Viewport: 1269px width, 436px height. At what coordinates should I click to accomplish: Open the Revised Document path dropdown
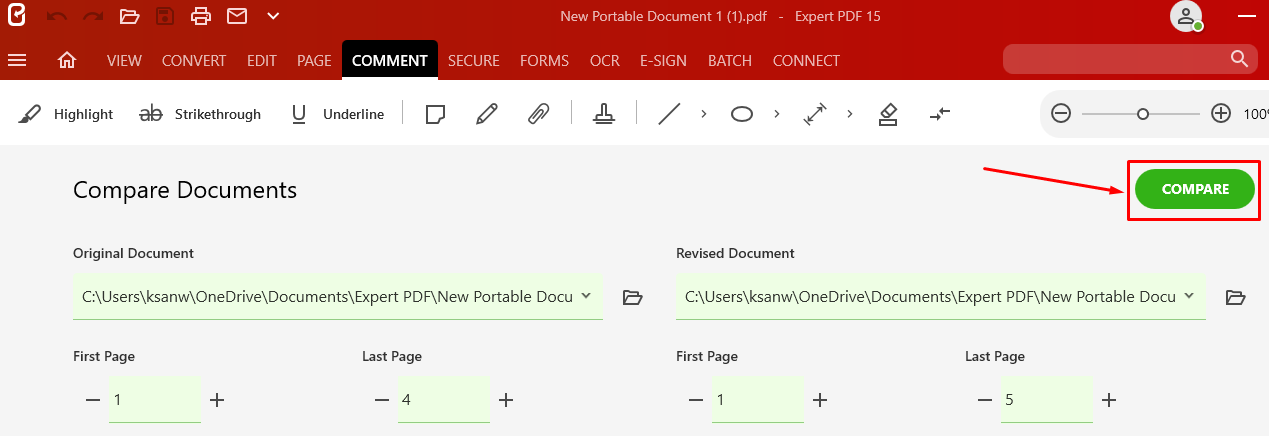coord(1189,296)
